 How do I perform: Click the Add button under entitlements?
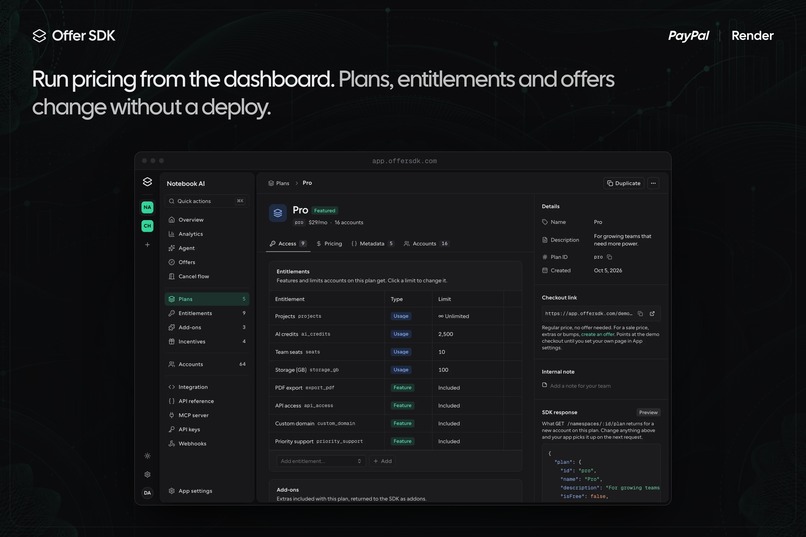[x=383, y=461]
